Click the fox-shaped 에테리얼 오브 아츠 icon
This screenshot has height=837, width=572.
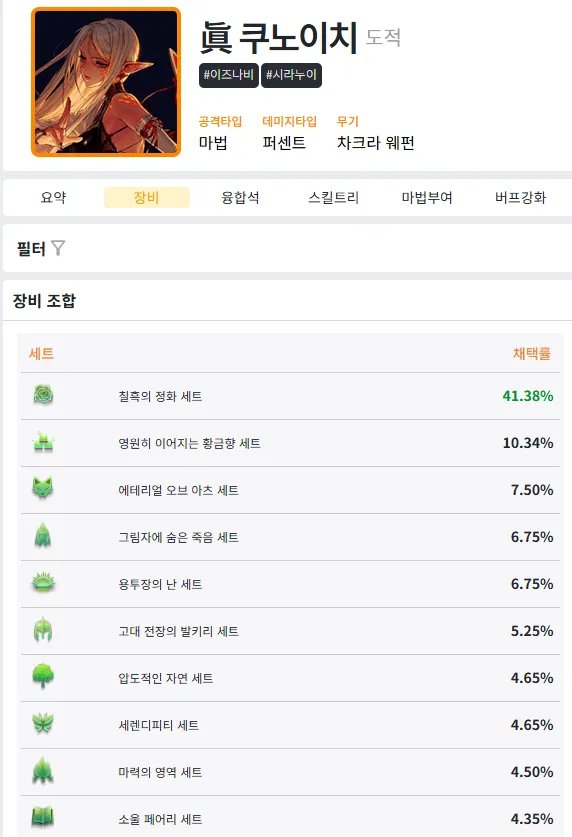click(43, 489)
